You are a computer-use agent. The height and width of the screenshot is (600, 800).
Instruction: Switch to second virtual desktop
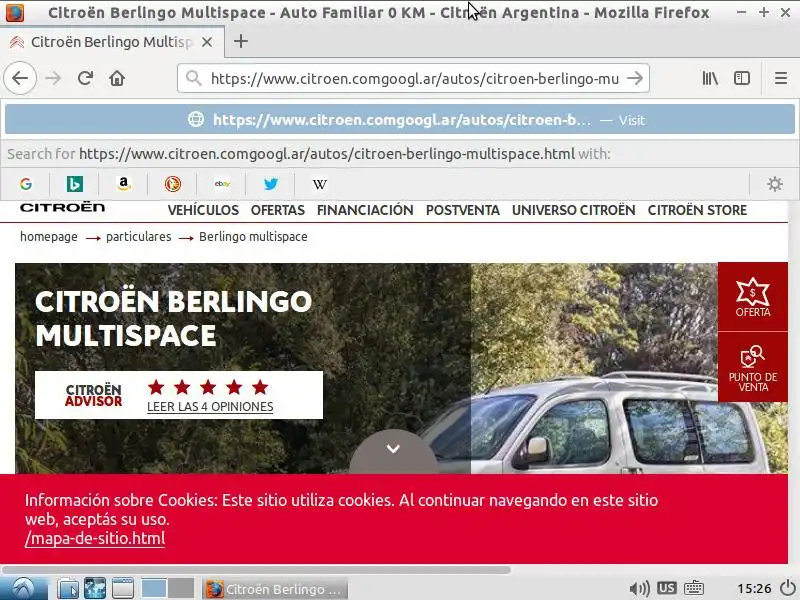181,588
